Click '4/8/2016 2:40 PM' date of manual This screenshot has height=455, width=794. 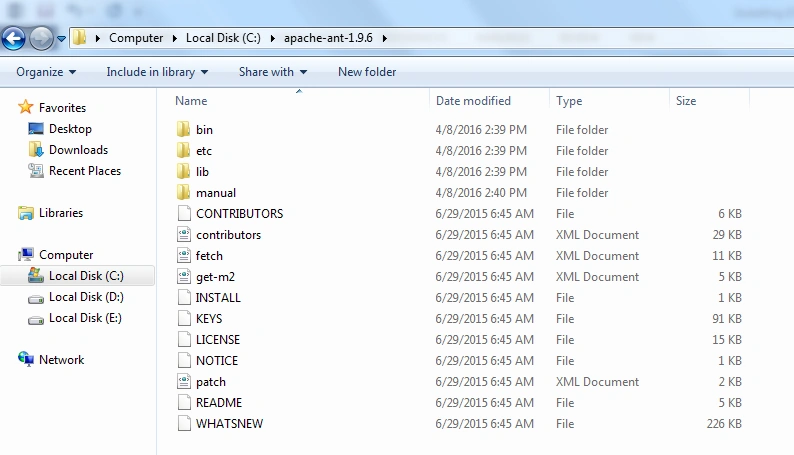click(481, 193)
